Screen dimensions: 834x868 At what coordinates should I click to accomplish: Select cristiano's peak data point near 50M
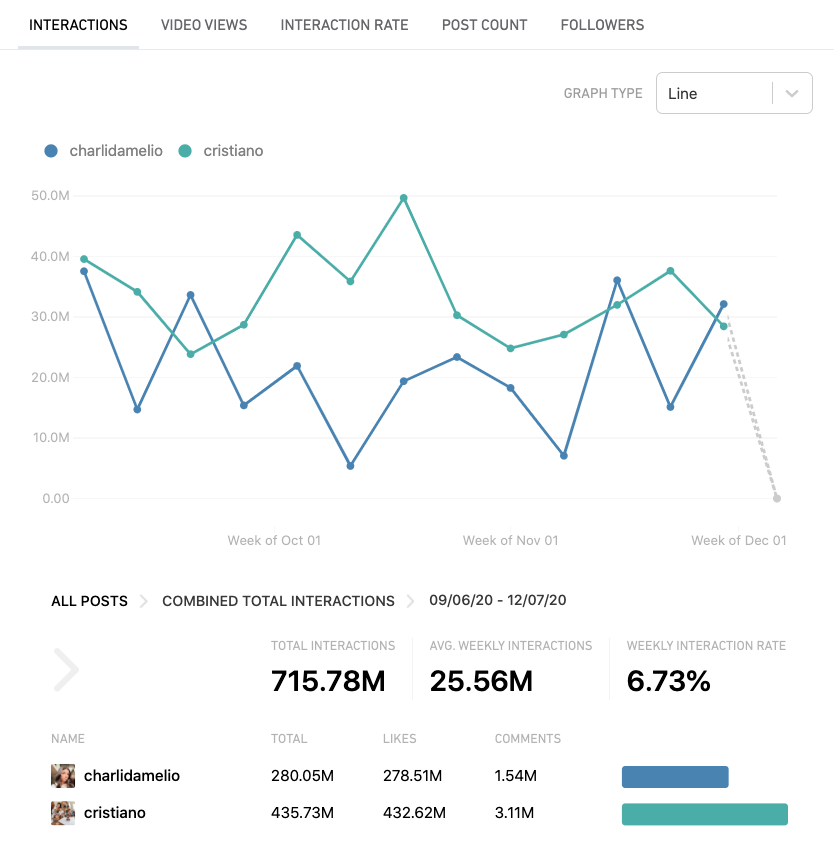click(402, 198)
